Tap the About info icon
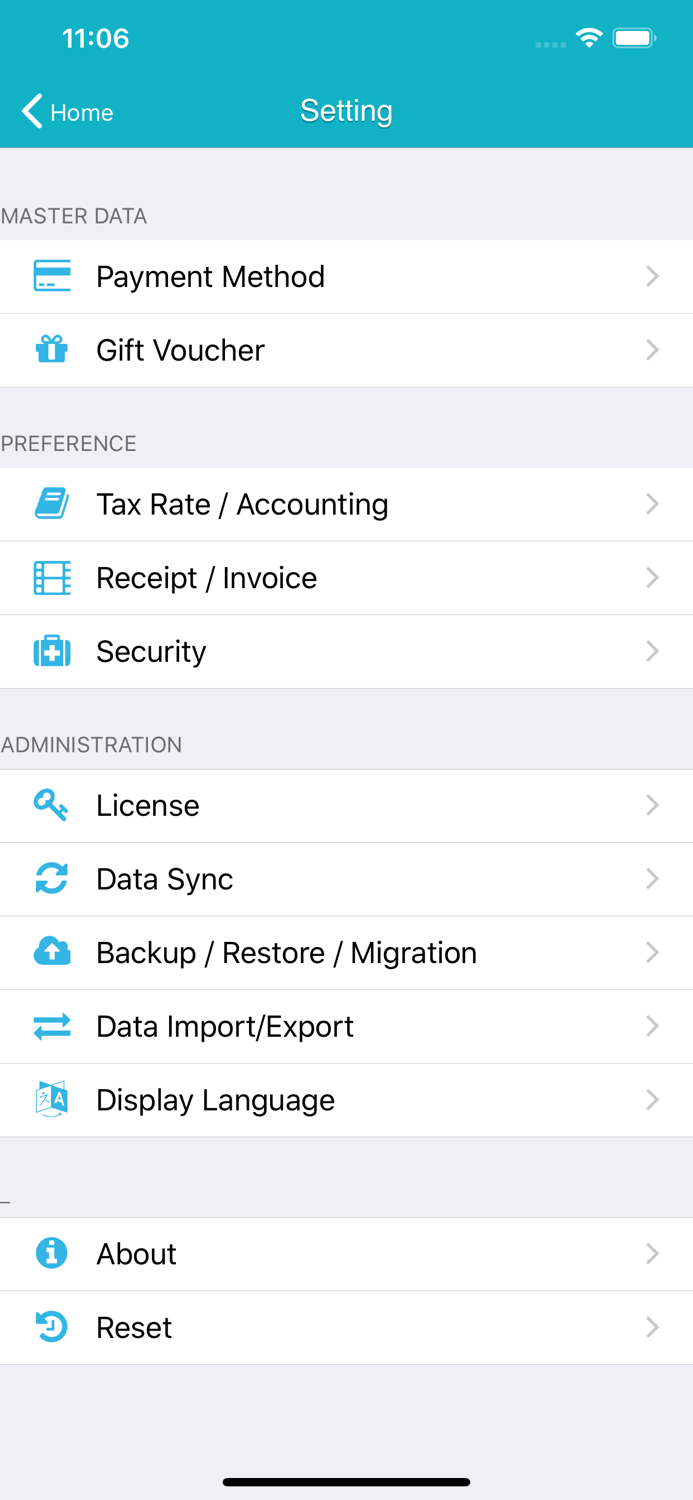693x1500 pixels. (51, 1254)
